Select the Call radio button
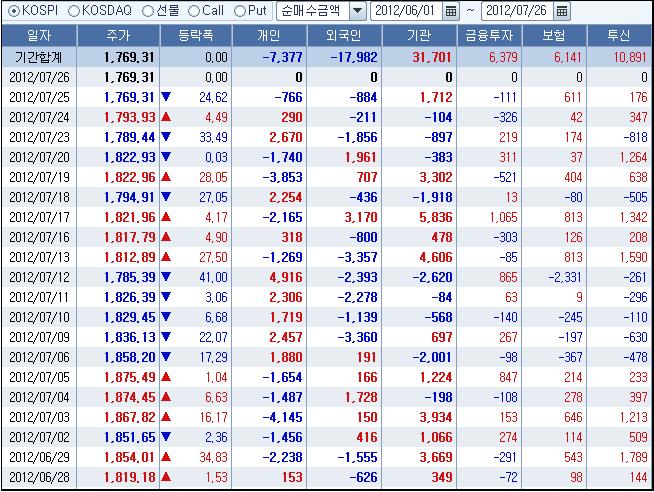Image resolution: width=654 pixels, height=492 pixels. coord(194,11)
